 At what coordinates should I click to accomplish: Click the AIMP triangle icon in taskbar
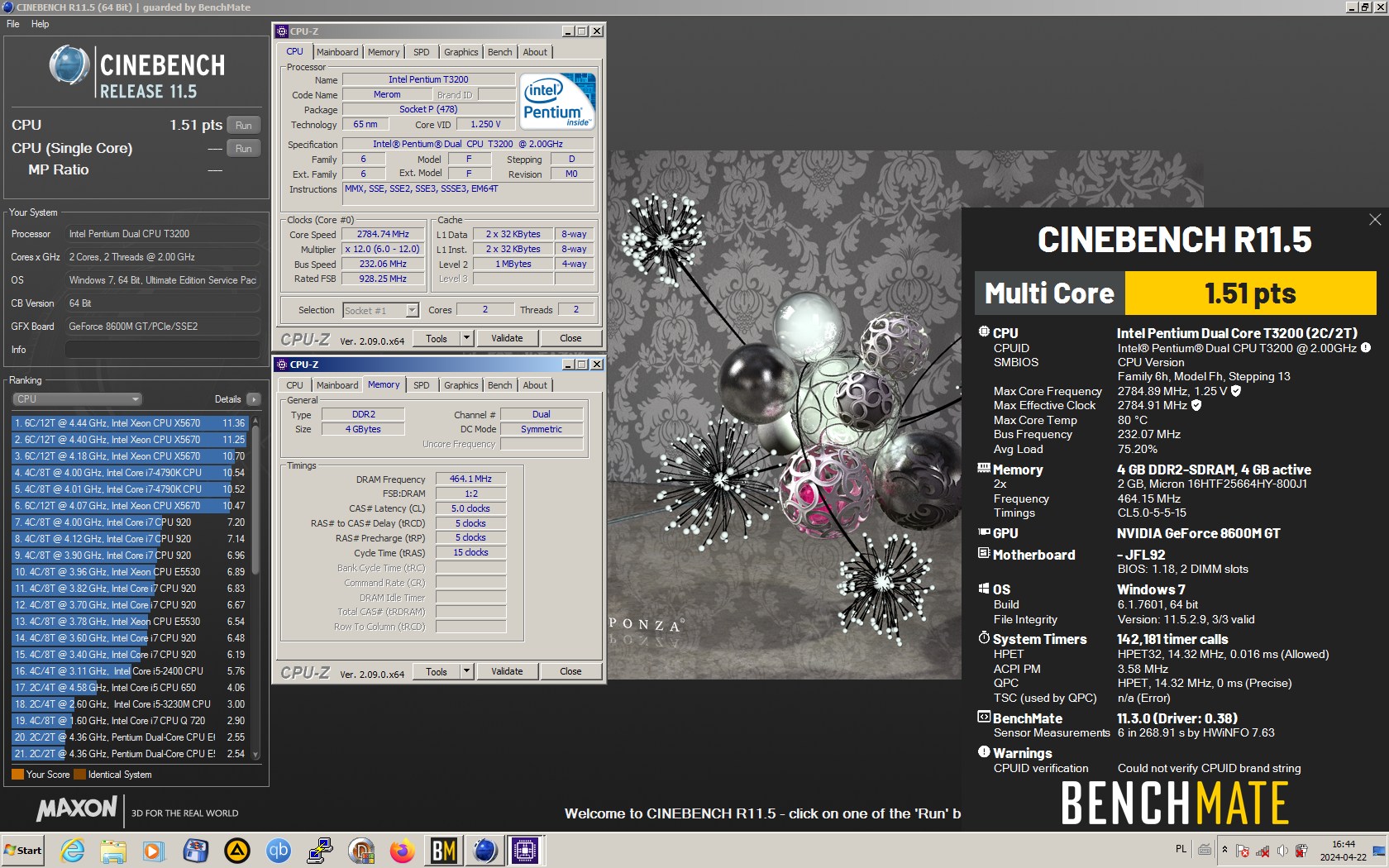[x=237, y=850]
